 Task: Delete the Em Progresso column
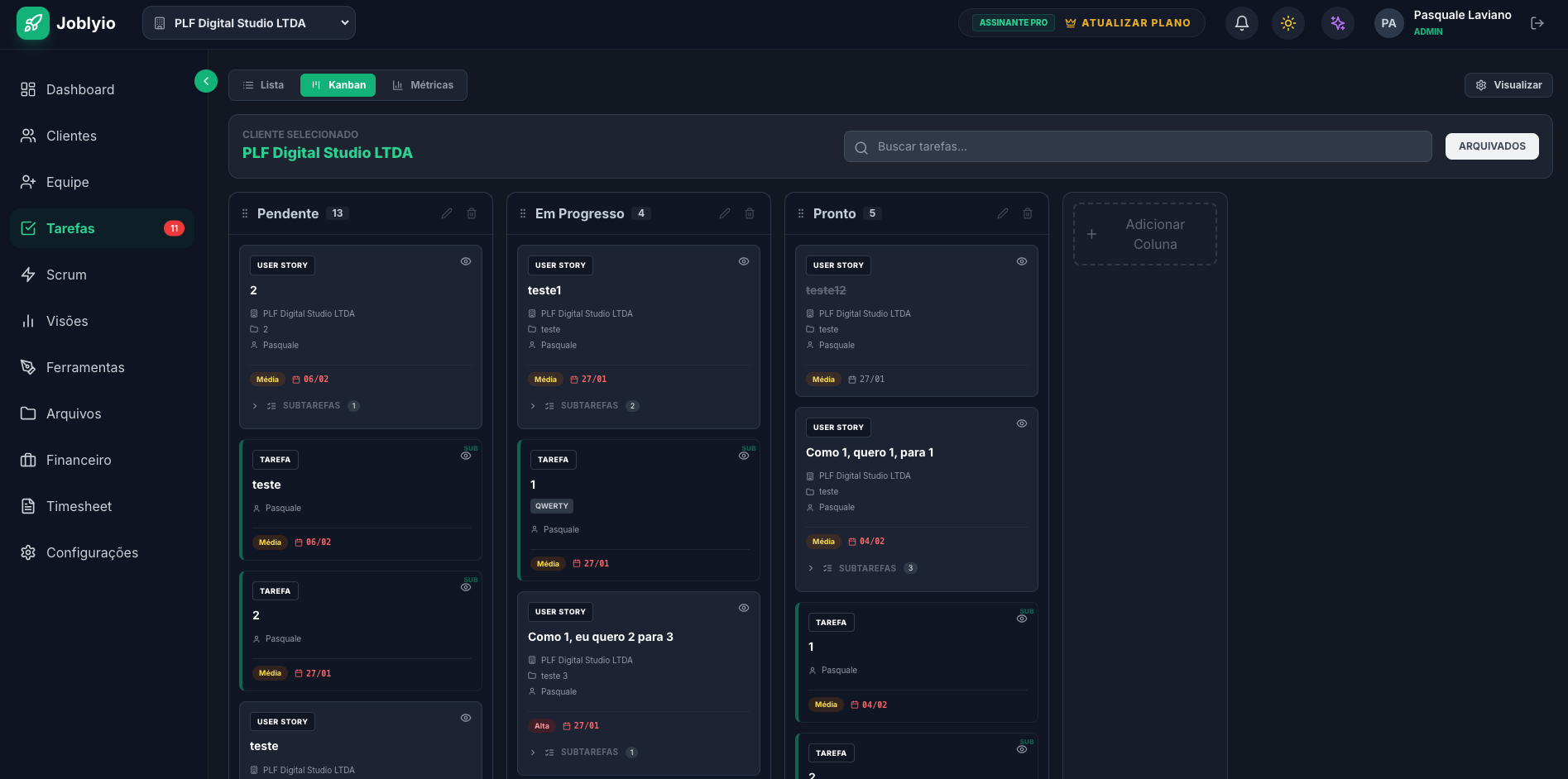tap(750, 213)
